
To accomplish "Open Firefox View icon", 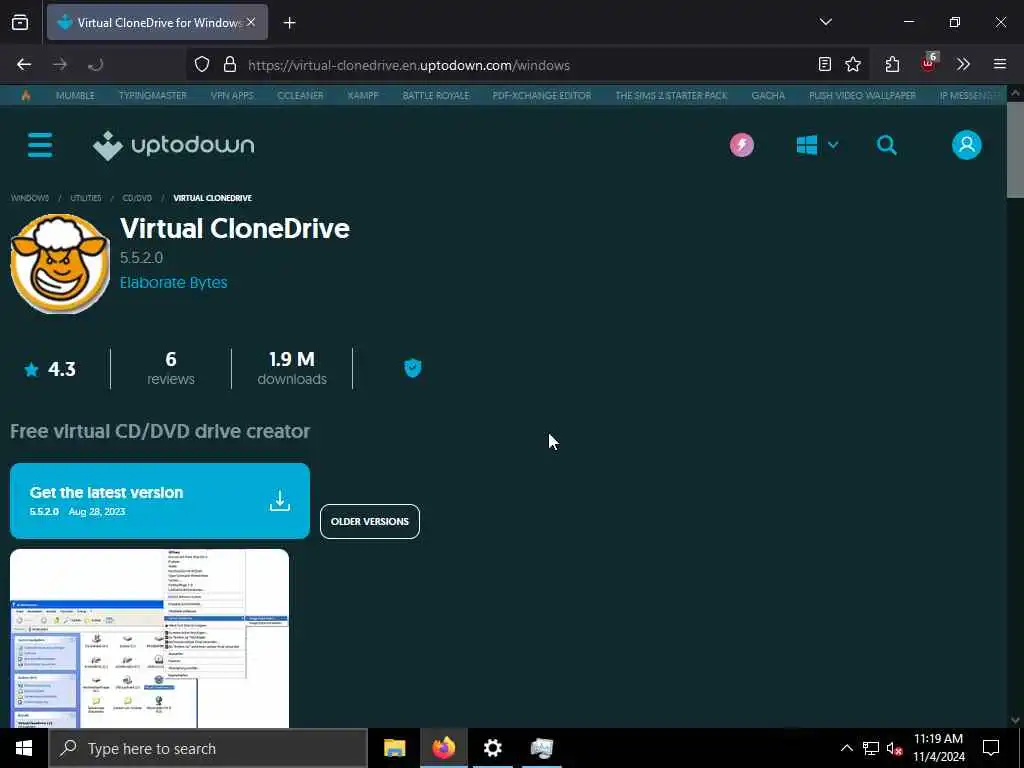I will coord(20,22).
